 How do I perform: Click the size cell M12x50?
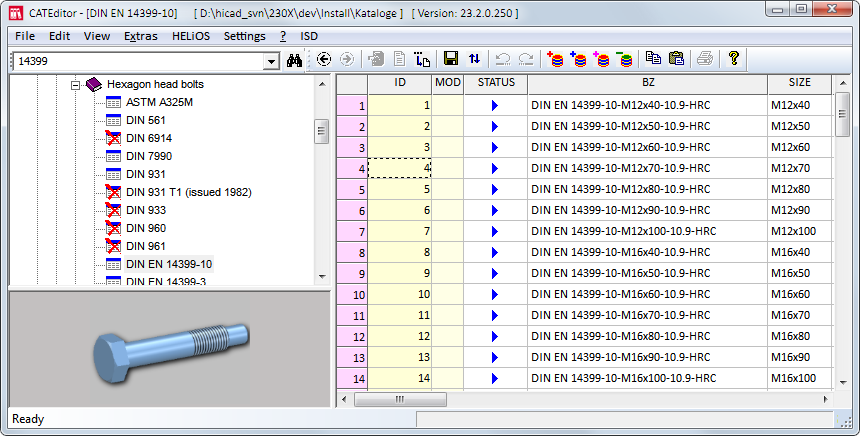click(800, 126)
